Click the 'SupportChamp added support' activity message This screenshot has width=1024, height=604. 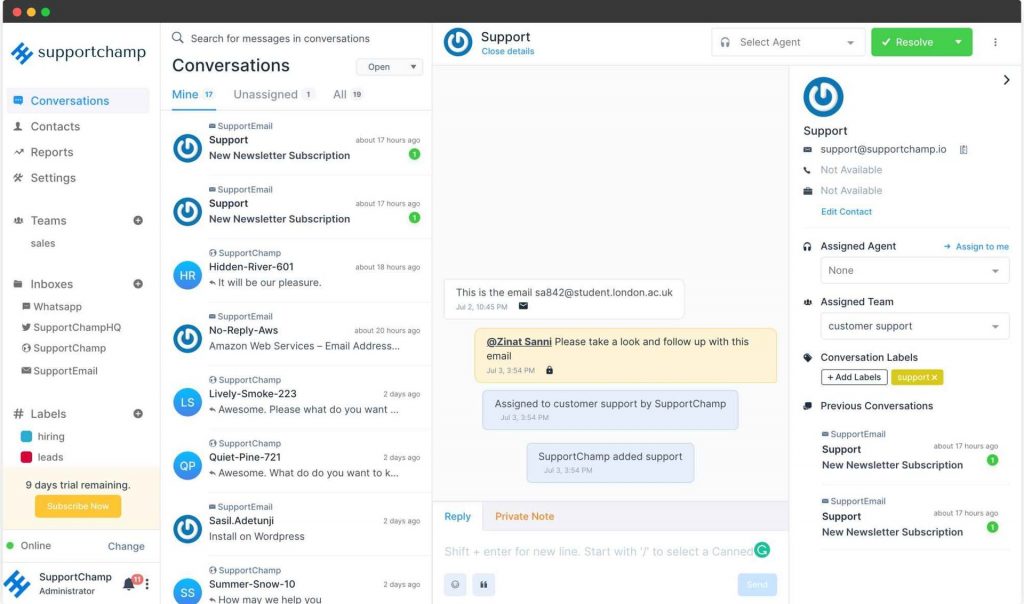click(610, 462)
